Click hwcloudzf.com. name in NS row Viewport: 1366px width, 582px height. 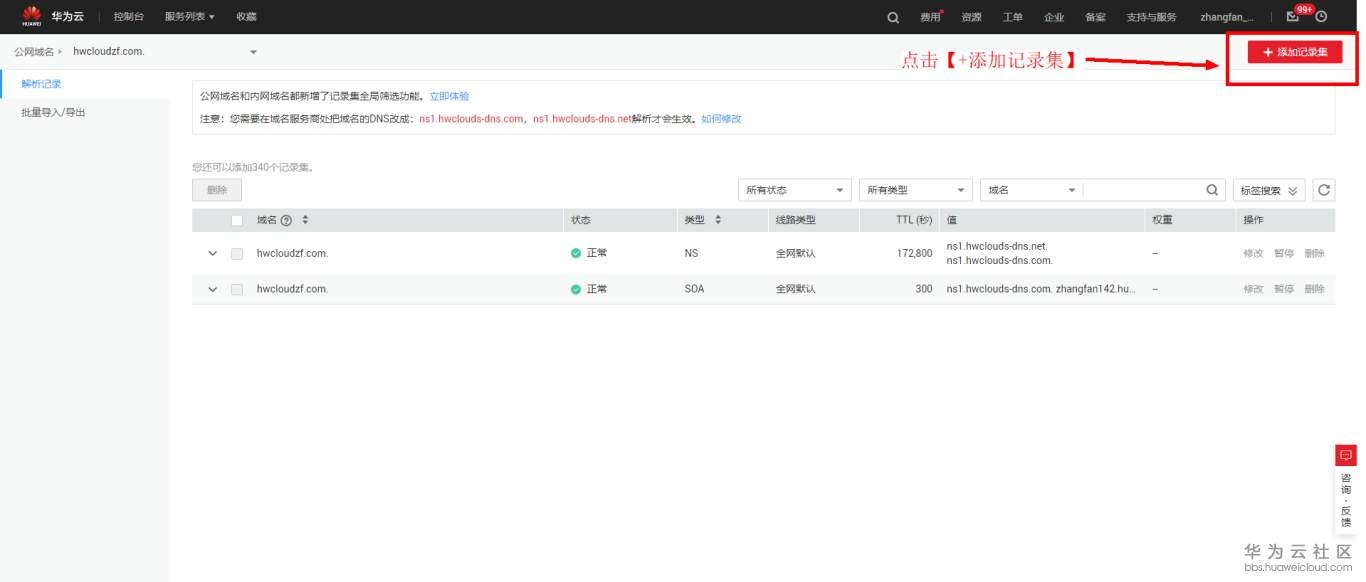[292, 254]
